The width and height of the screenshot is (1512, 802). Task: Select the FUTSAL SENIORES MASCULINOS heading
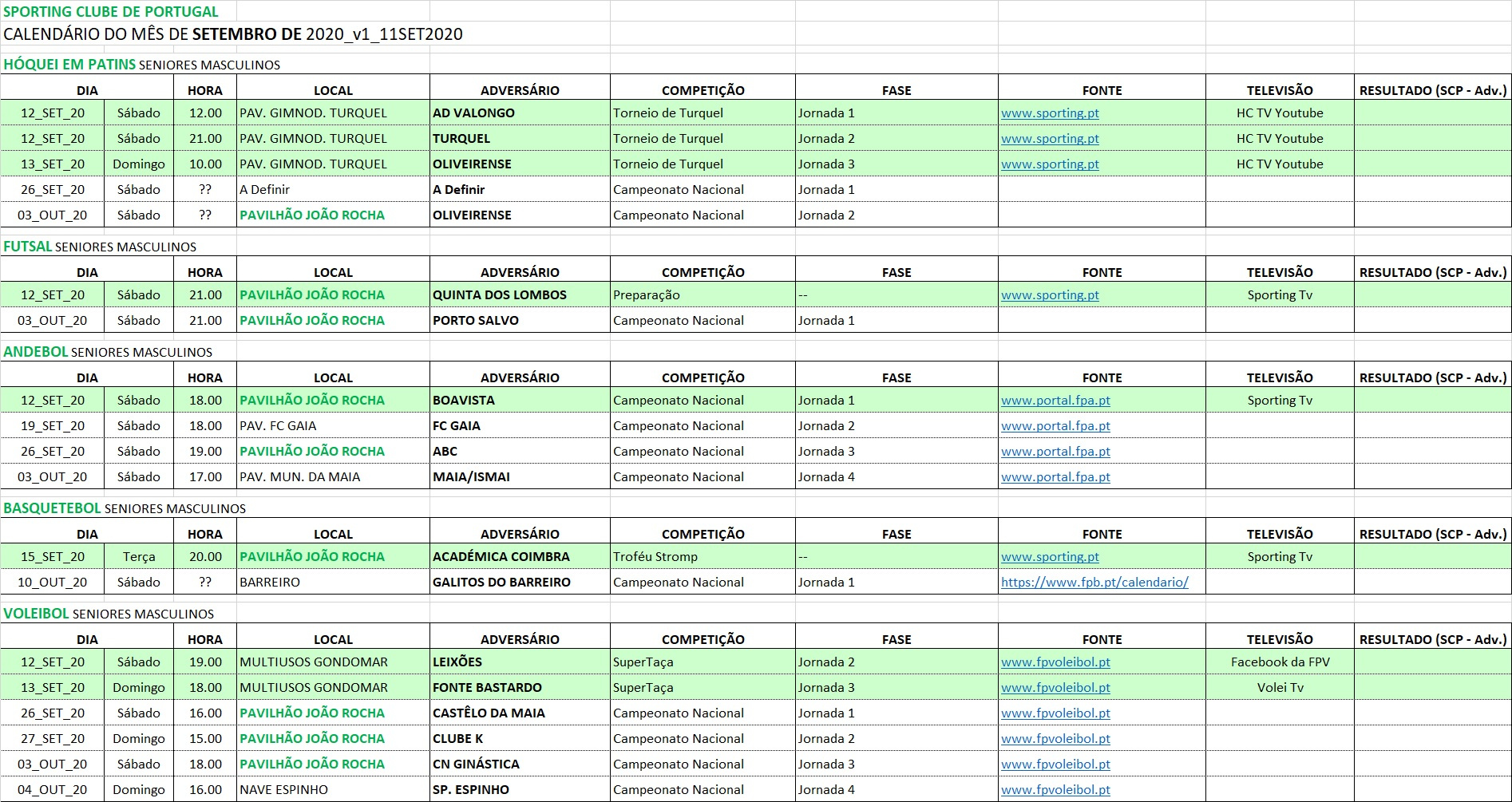point(100,247)
